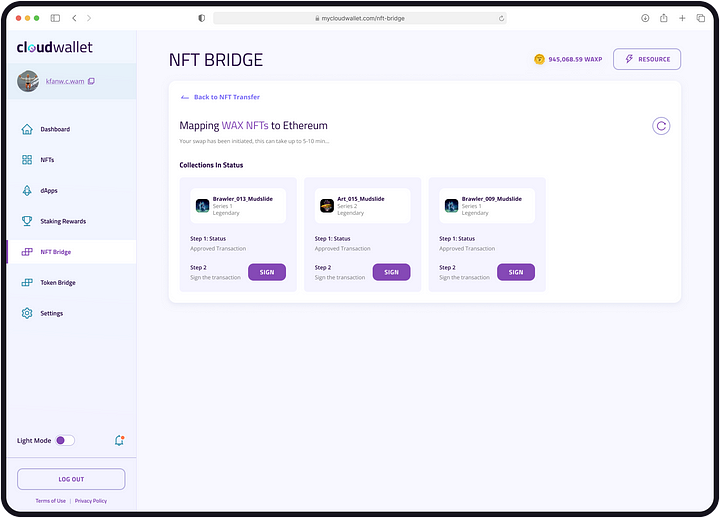Viewport: 720px width, 518px height.
Task: Open the Settings gear icon
Action: 27,313
